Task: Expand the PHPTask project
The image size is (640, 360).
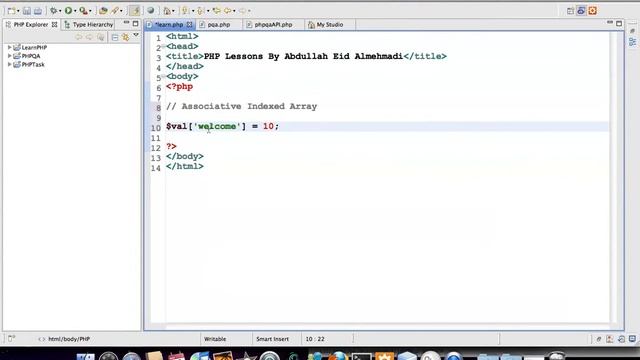Action: tap(9, 64)
